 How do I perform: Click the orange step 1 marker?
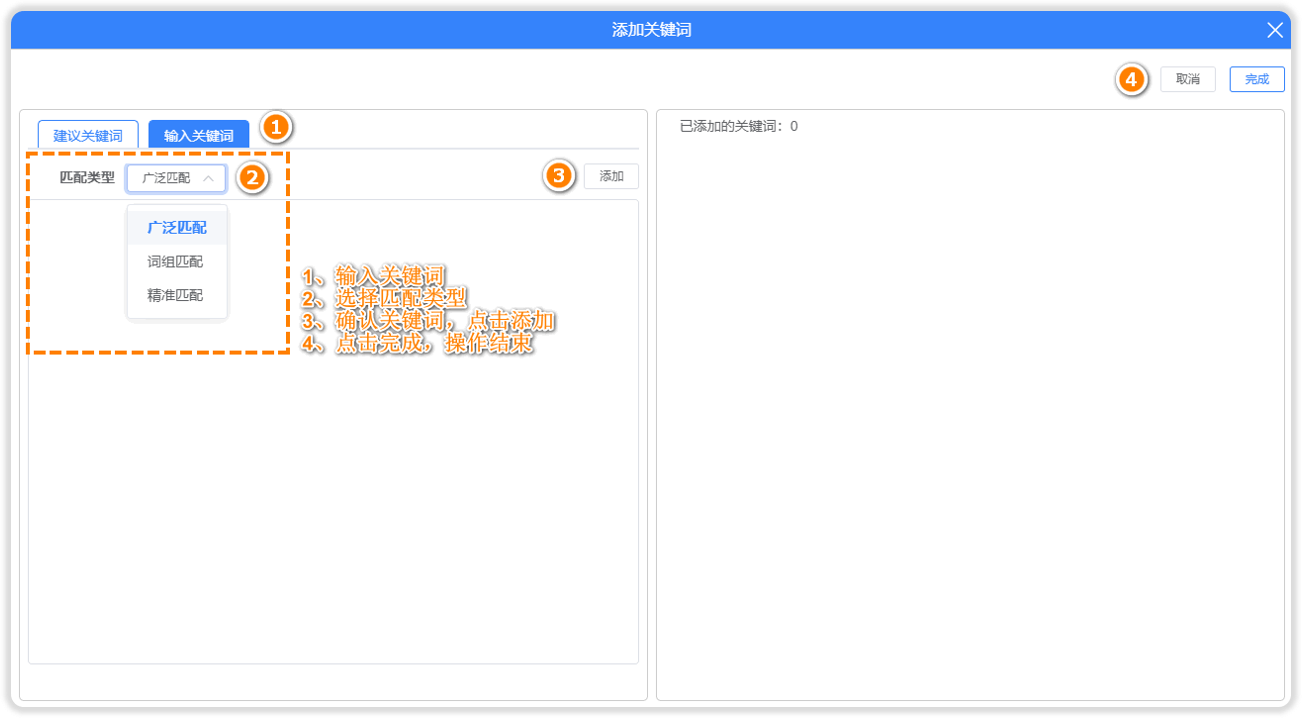[x=276, y=127]
